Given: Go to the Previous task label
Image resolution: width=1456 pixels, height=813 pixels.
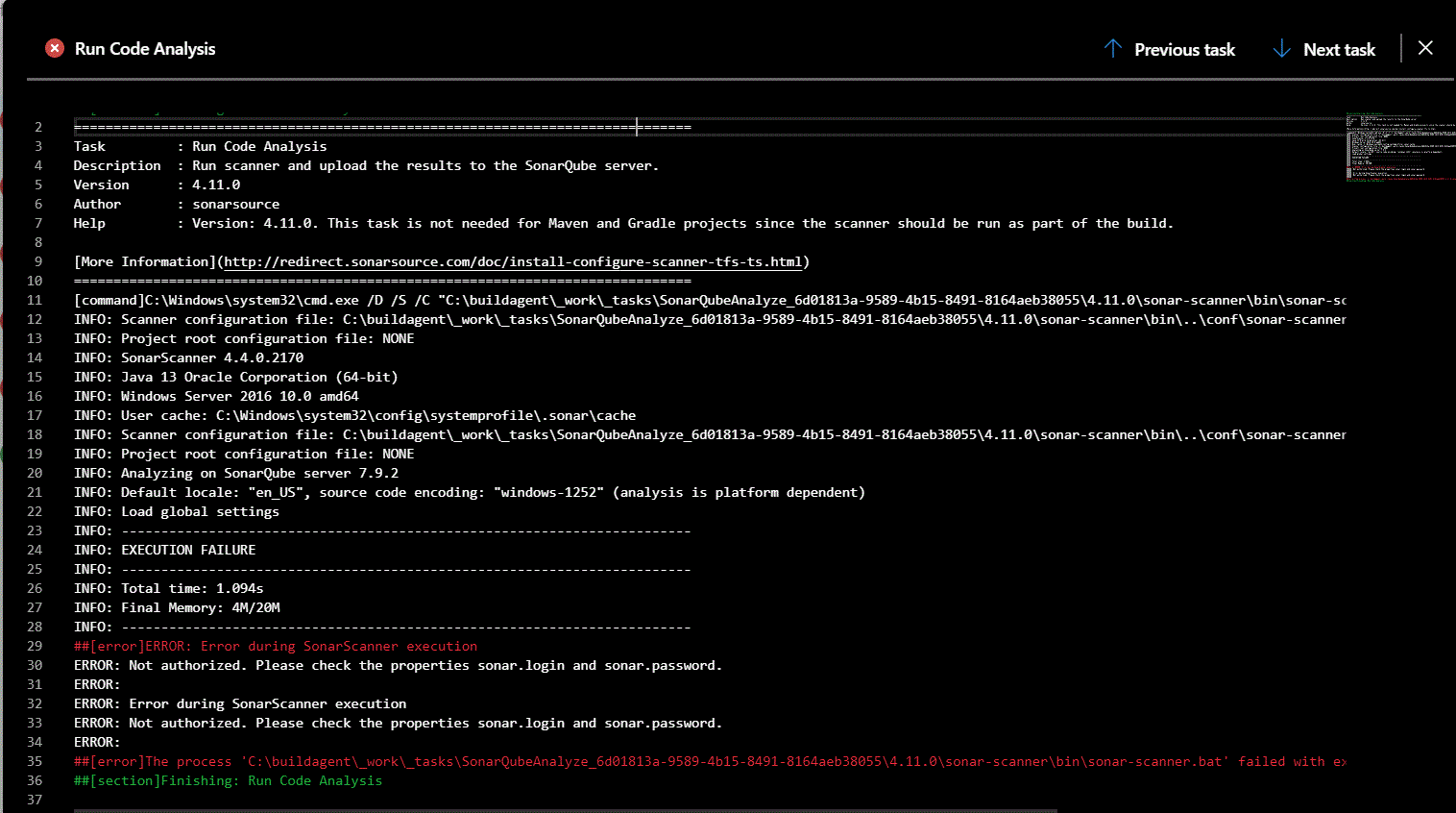Looking at the screenshot, I should click(1184, 50).
